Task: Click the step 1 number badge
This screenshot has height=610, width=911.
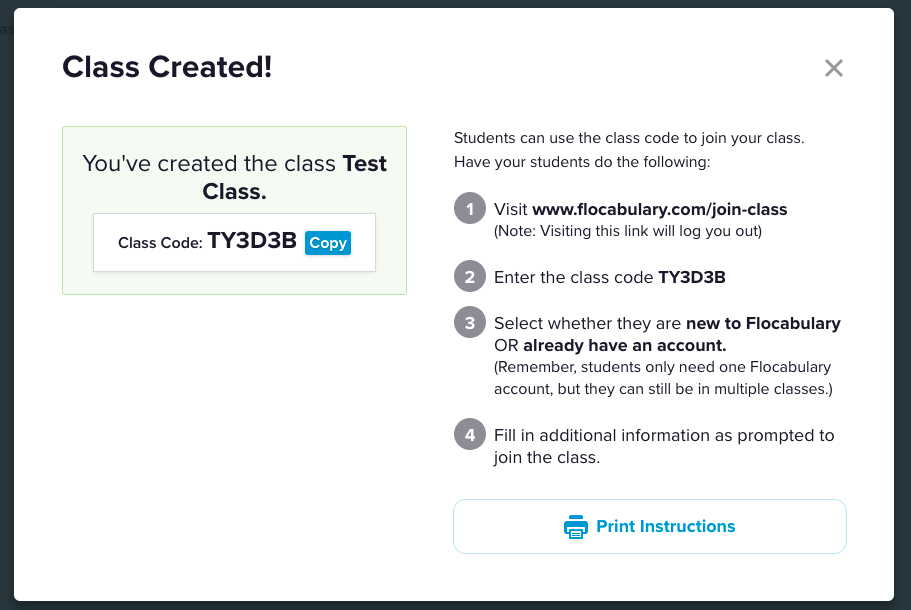Action: [468, 210]
